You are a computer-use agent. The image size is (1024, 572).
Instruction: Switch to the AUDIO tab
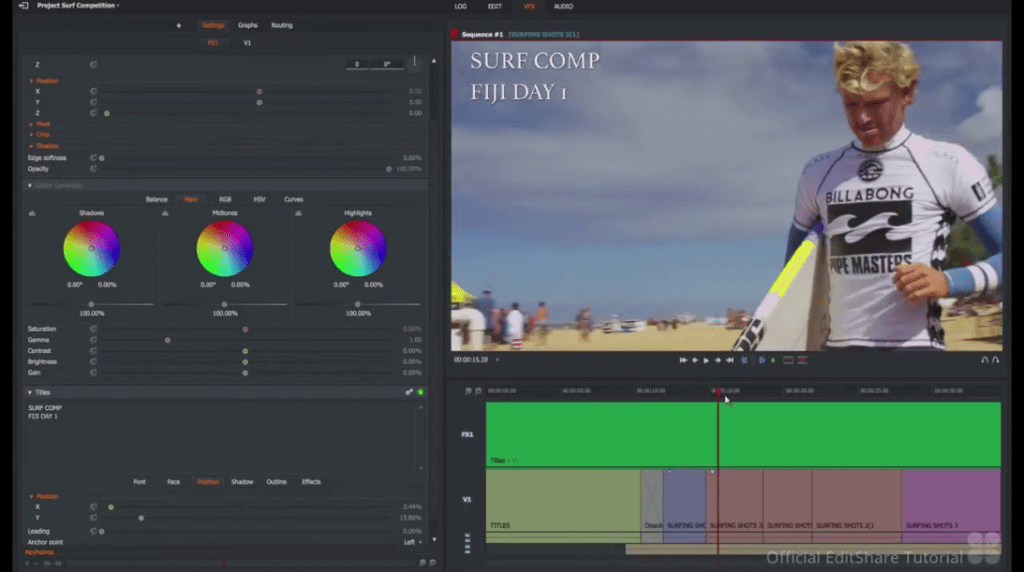pos(563,6)
